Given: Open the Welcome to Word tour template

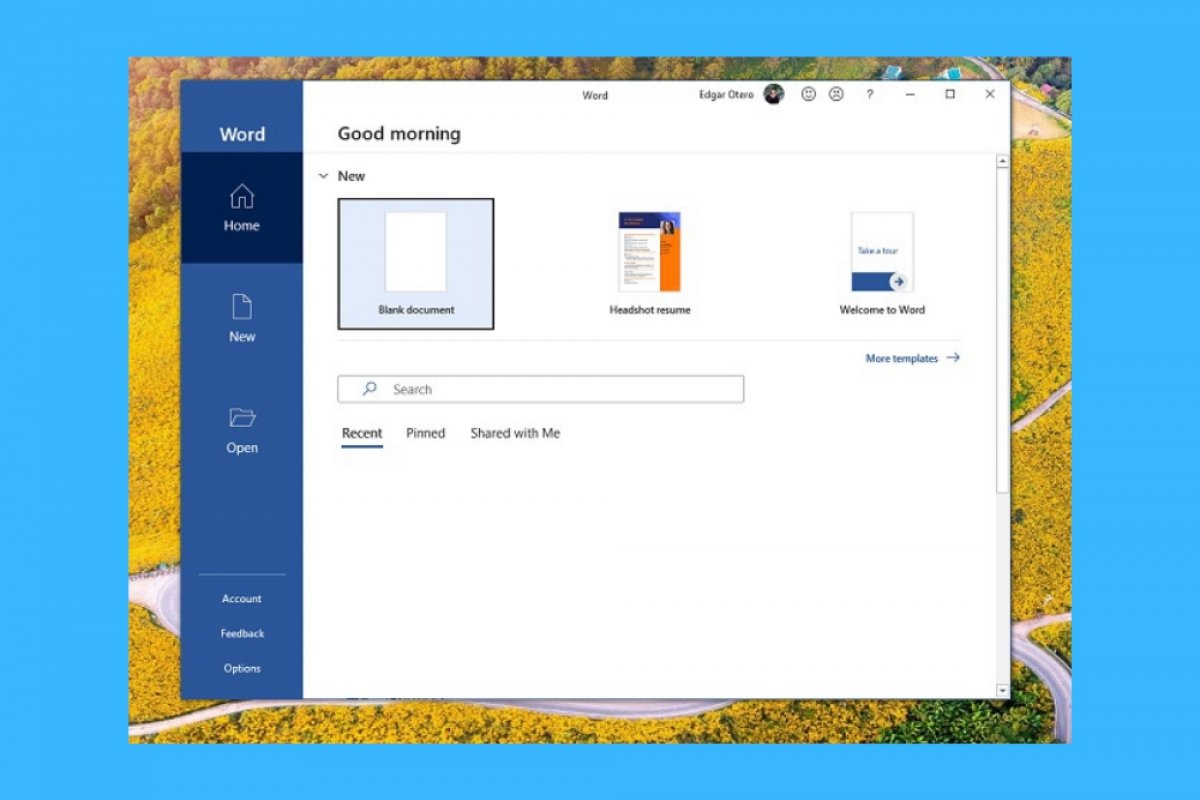Looking at the screenshot, I should [x=882, y=264].
